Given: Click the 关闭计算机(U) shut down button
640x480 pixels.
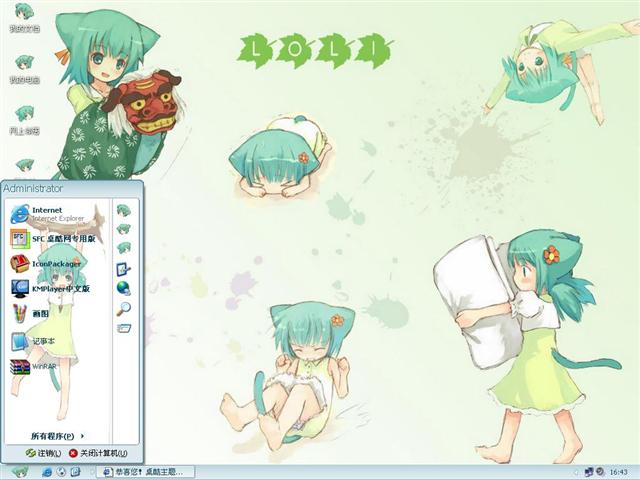Looking at the screenshot, I should point(98,453).
